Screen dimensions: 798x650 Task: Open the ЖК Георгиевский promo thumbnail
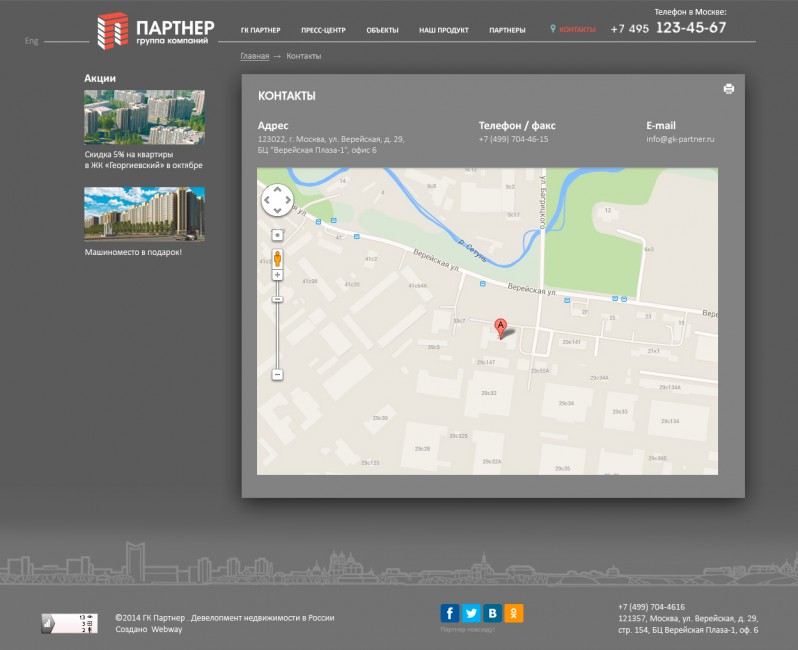(x=145, y=117)
